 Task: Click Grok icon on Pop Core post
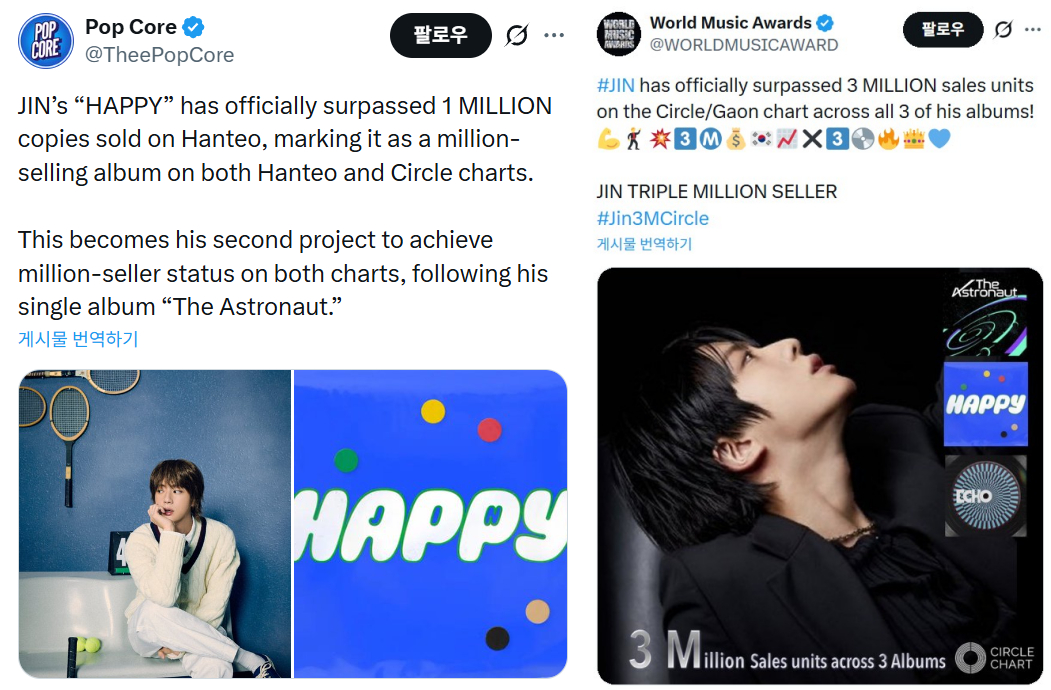[517, 35]
